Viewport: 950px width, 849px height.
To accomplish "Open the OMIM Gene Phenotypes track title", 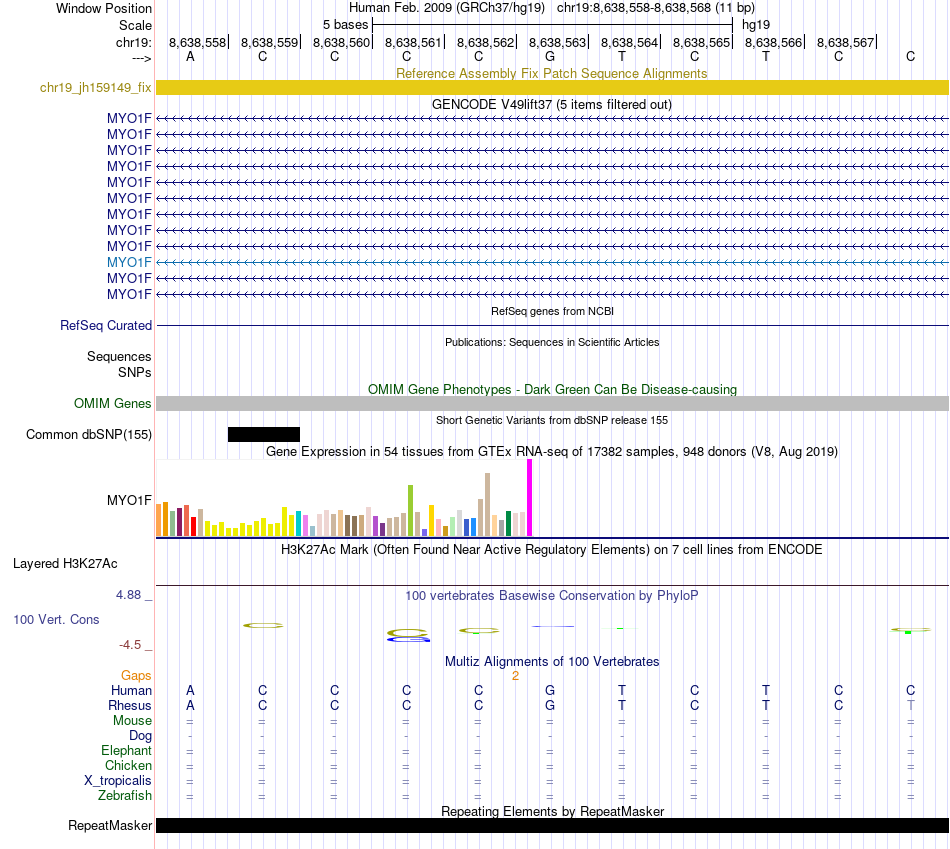I will coord(552,390).
